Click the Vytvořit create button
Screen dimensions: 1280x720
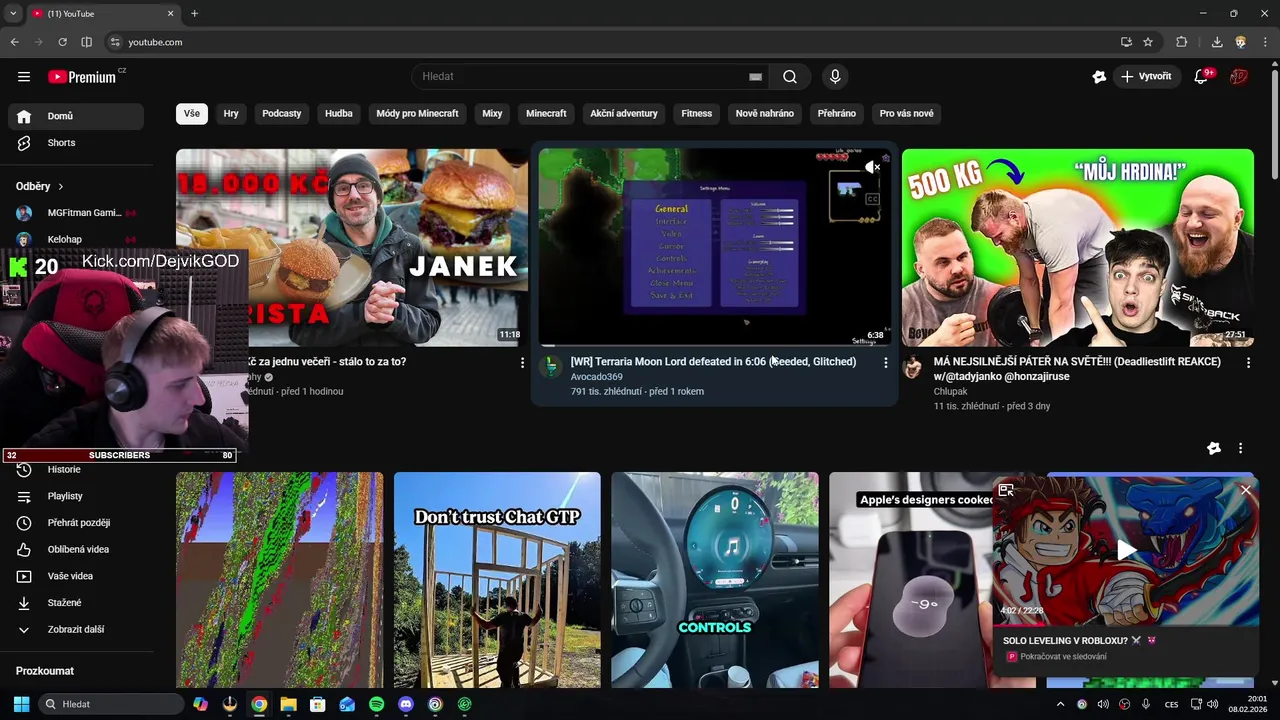(1146, 77)
